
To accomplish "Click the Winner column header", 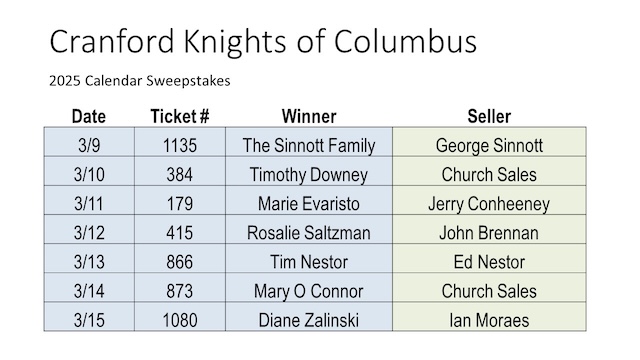I will (x=309, y=117).
